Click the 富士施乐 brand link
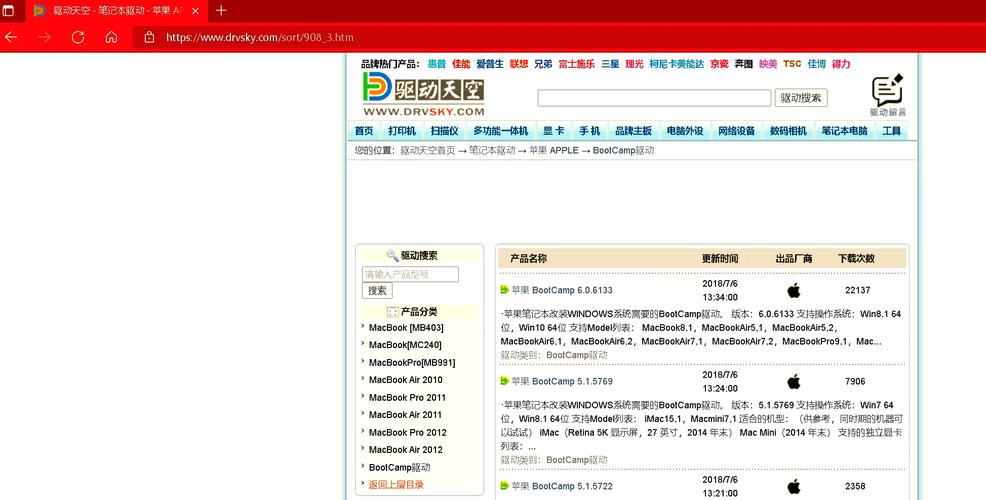 (x=577, y=64)
